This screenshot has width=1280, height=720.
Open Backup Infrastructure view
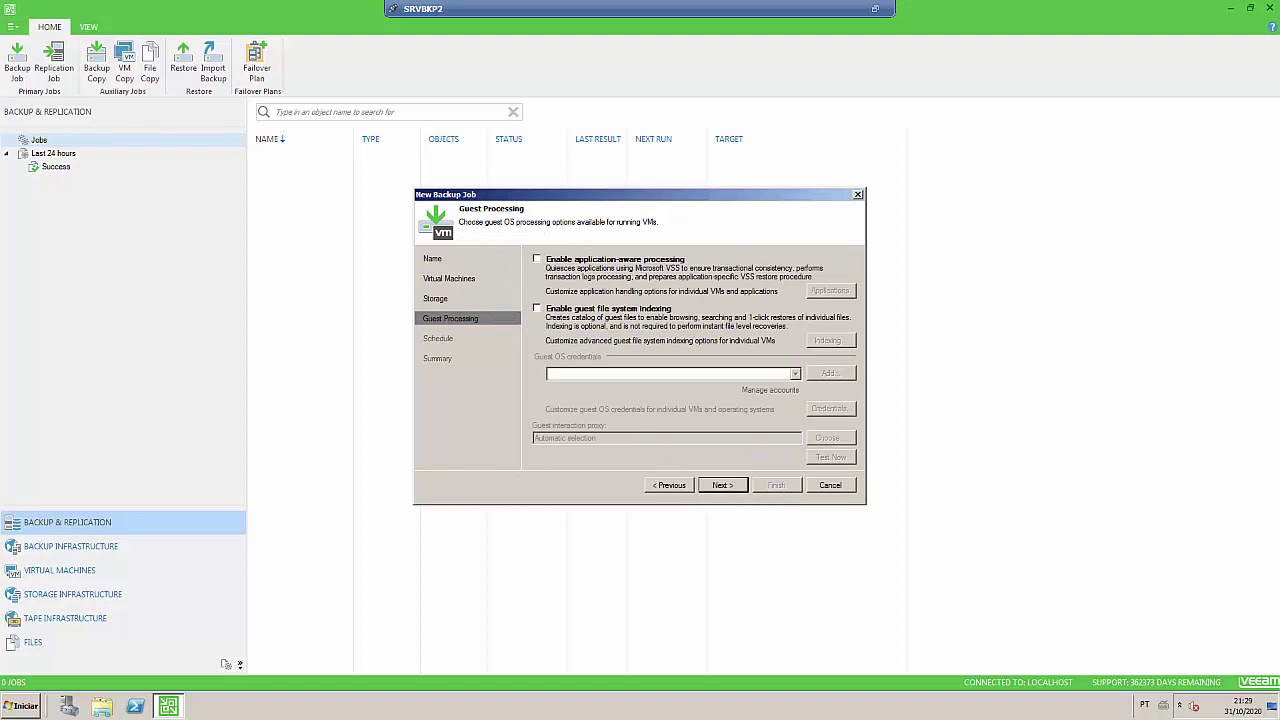[71, 546]
